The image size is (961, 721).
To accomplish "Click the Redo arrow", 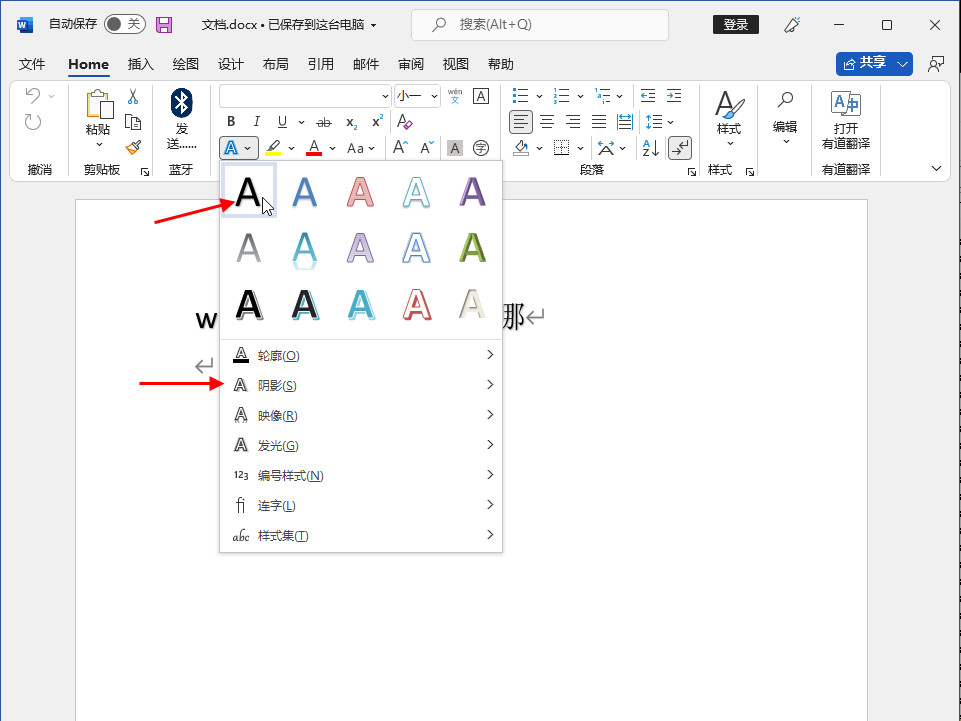I will pyautogui.click(x=33, y=122).
